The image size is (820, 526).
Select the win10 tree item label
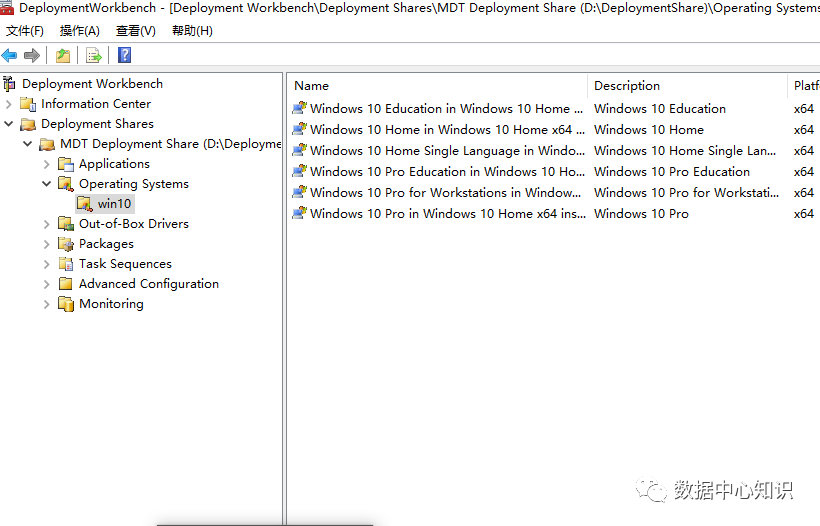point(115,204)
